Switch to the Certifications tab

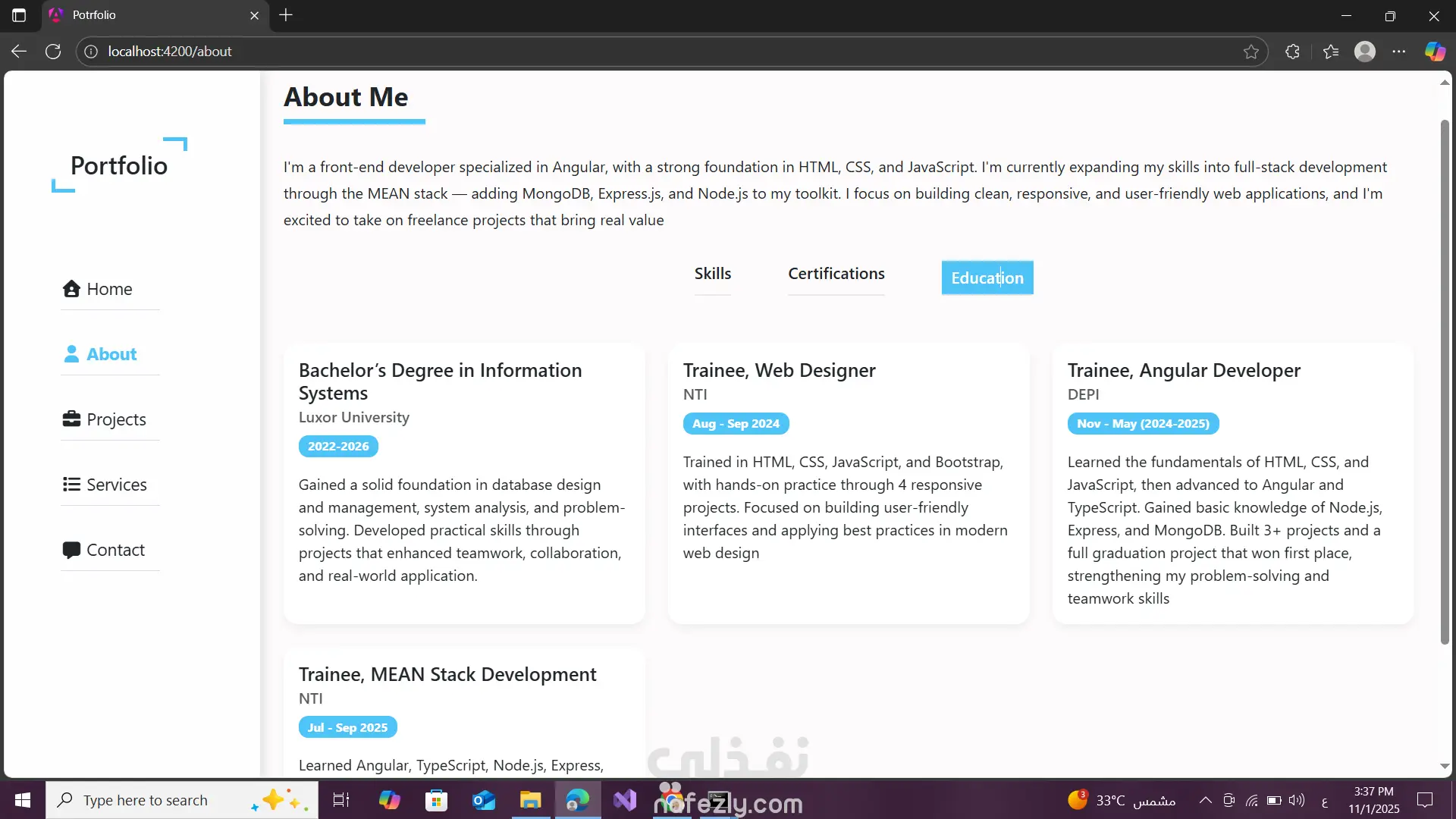click(x=836, y=274)
